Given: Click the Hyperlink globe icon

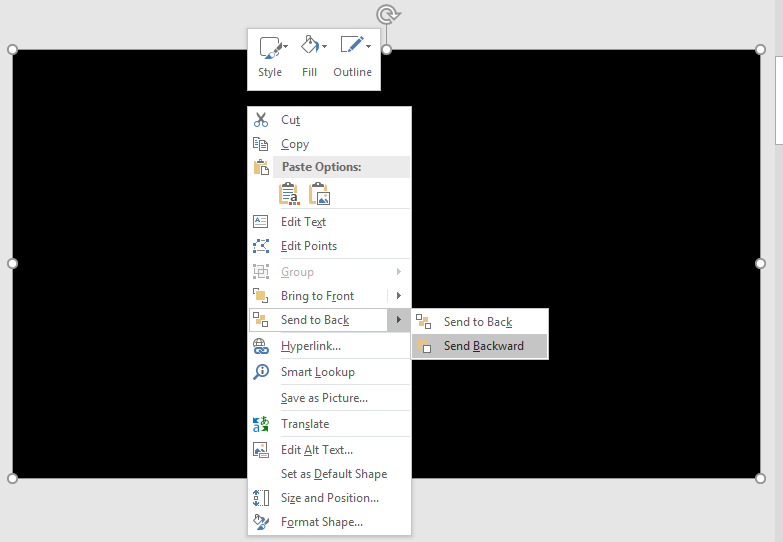Looking at the screenshot, I should coord(261,346).
